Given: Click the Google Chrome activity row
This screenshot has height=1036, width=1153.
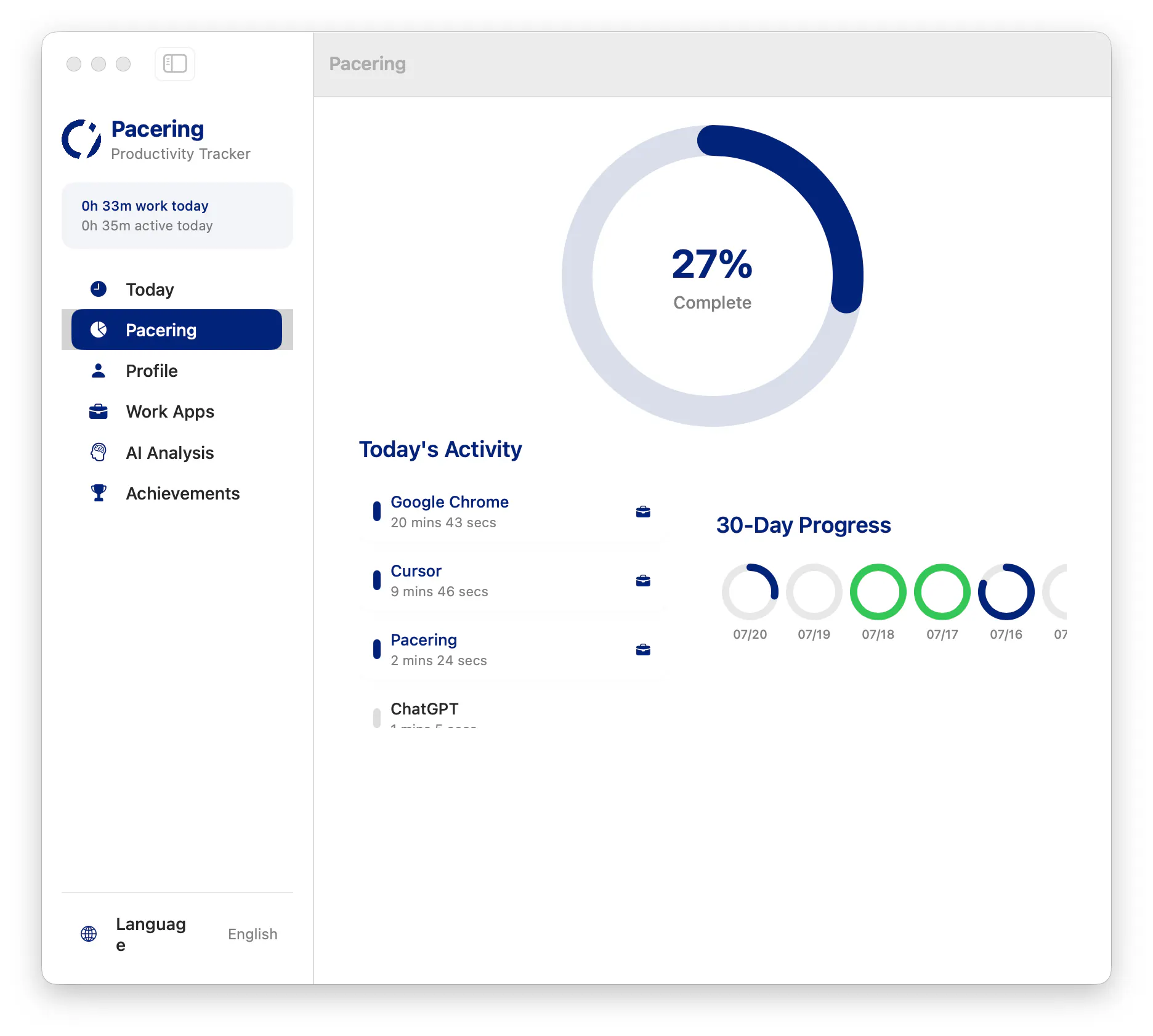Looking at the screenshot, I should point(512,512).
